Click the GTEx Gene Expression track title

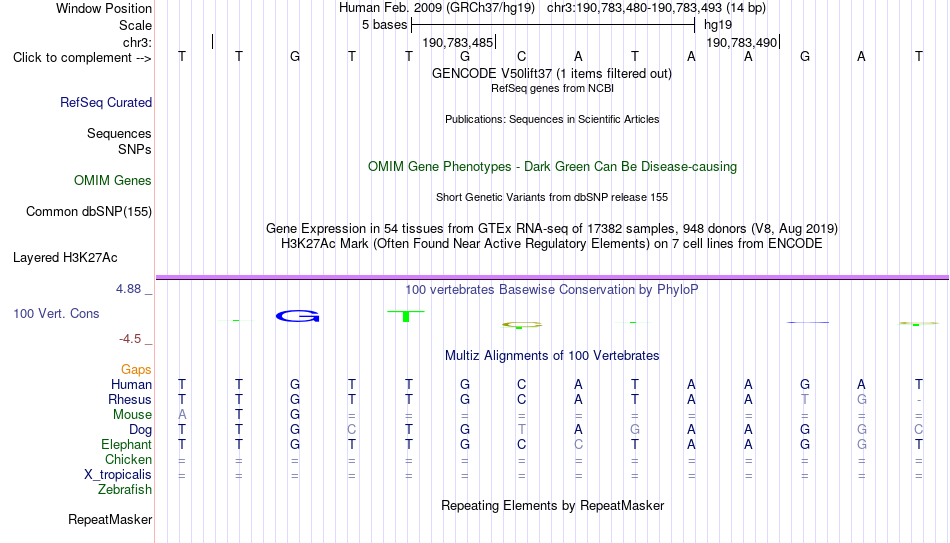point(552,228)
